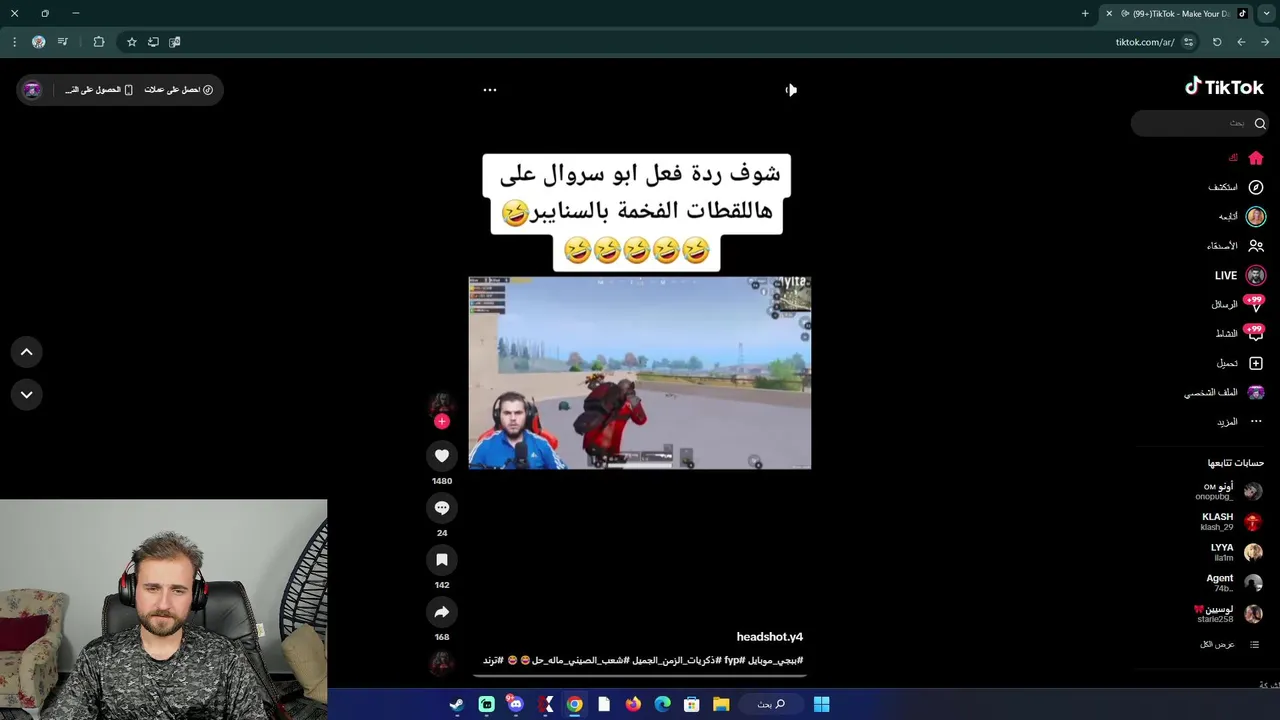The image size is (1280, 720).
Task: Open the TikTok logo home link
Action: [1224, 87]
